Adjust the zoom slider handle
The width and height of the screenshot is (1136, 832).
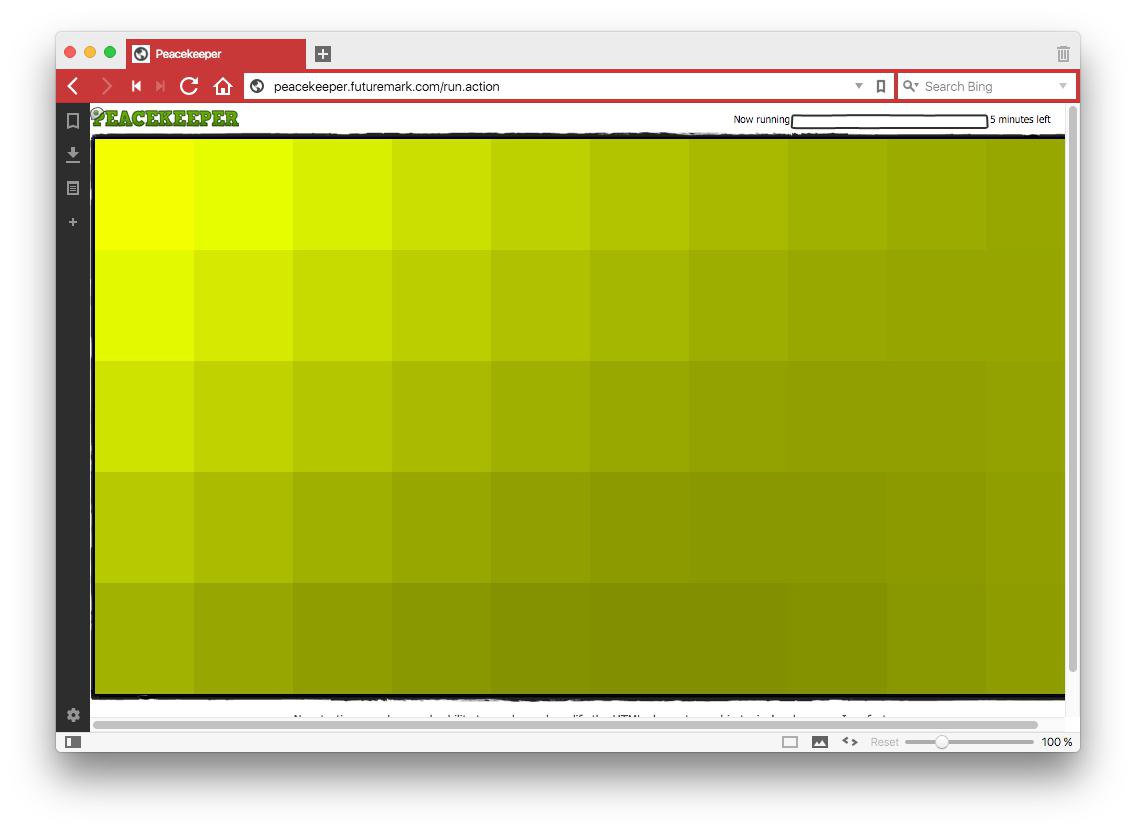[x=942, y=742]
